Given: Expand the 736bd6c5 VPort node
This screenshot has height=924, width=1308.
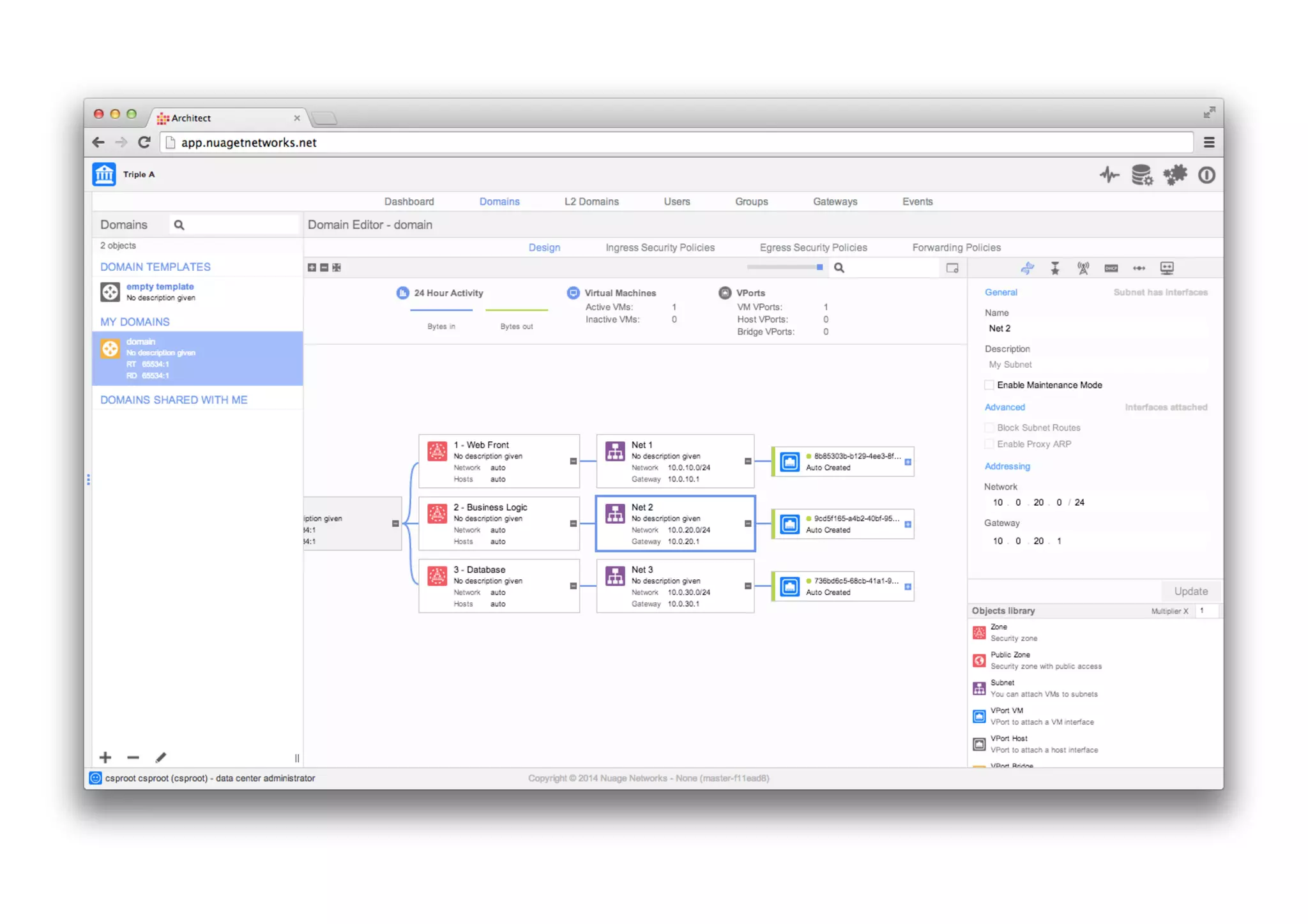Looking at the screenshot, I should tap(908, 586).
